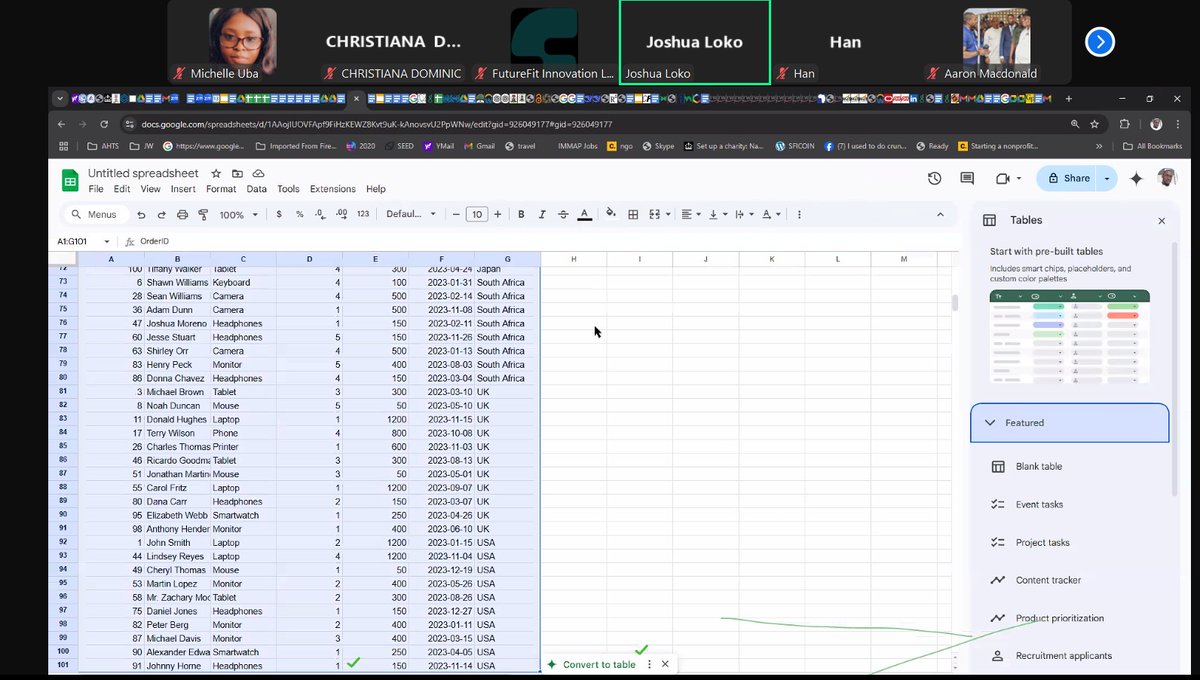The width and height of the screenshot is (1200, 680).
Task: Select column H header
Action: [574, 259]
